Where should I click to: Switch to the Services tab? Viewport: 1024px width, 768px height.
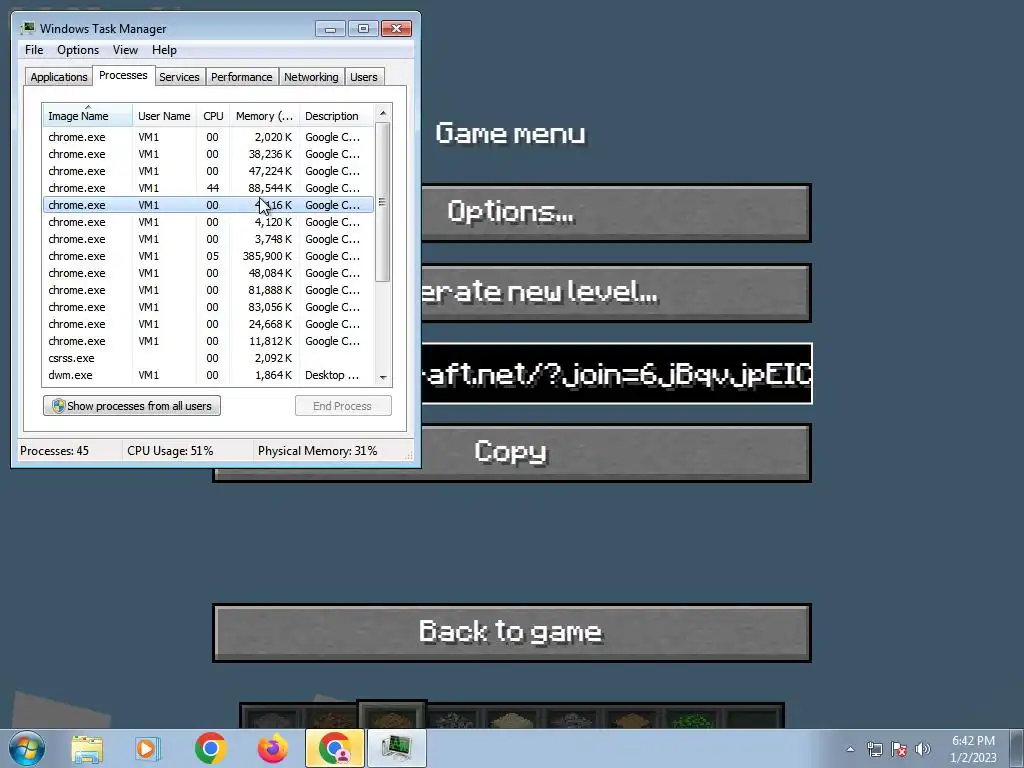(x=179, y=77)
